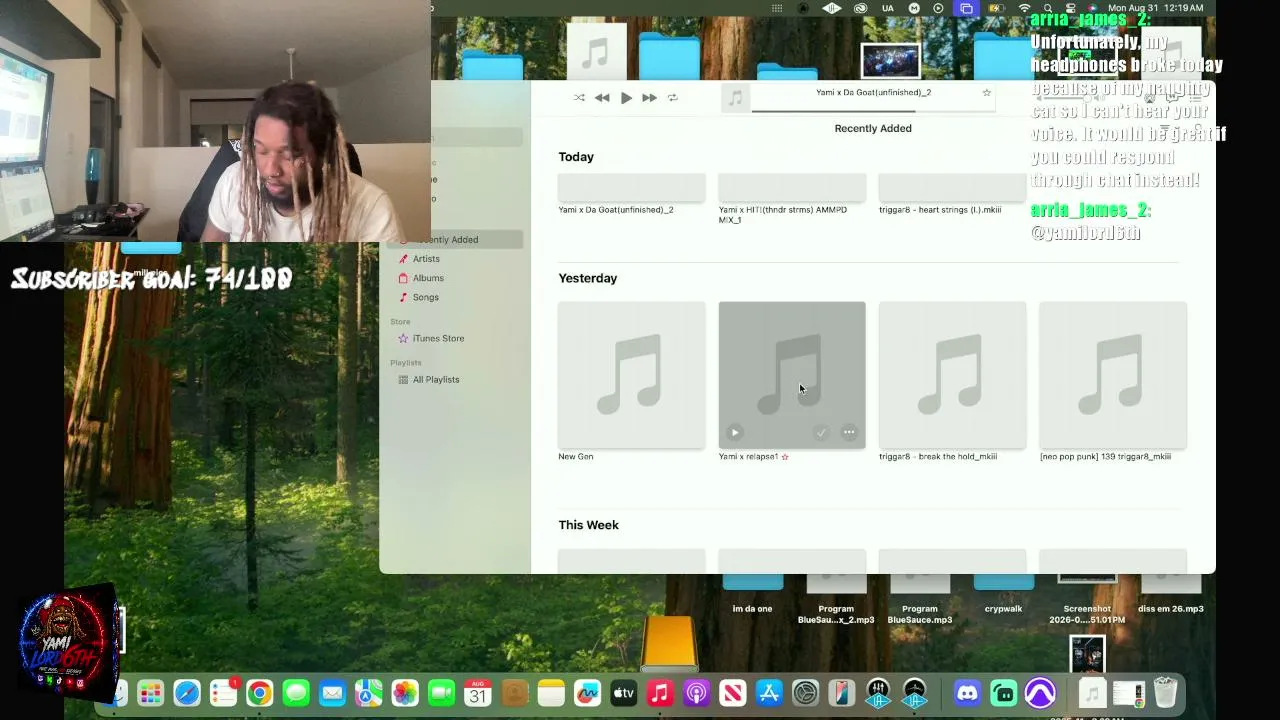
Task: Select the 'im da one' desktop folder
Action: pos(752,593)
